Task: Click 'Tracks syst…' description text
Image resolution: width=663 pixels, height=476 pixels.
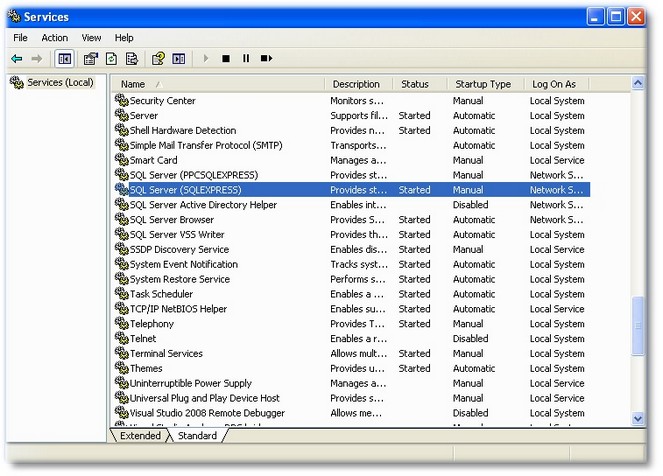Action: pos(359,264)
